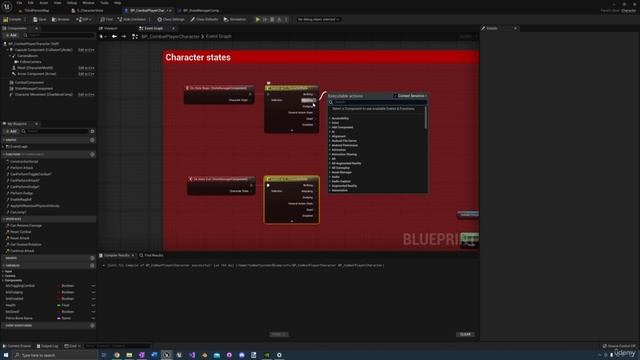640x360 pixels.
Task: Click the Health variable float type pill
Action: pos(64,305)
